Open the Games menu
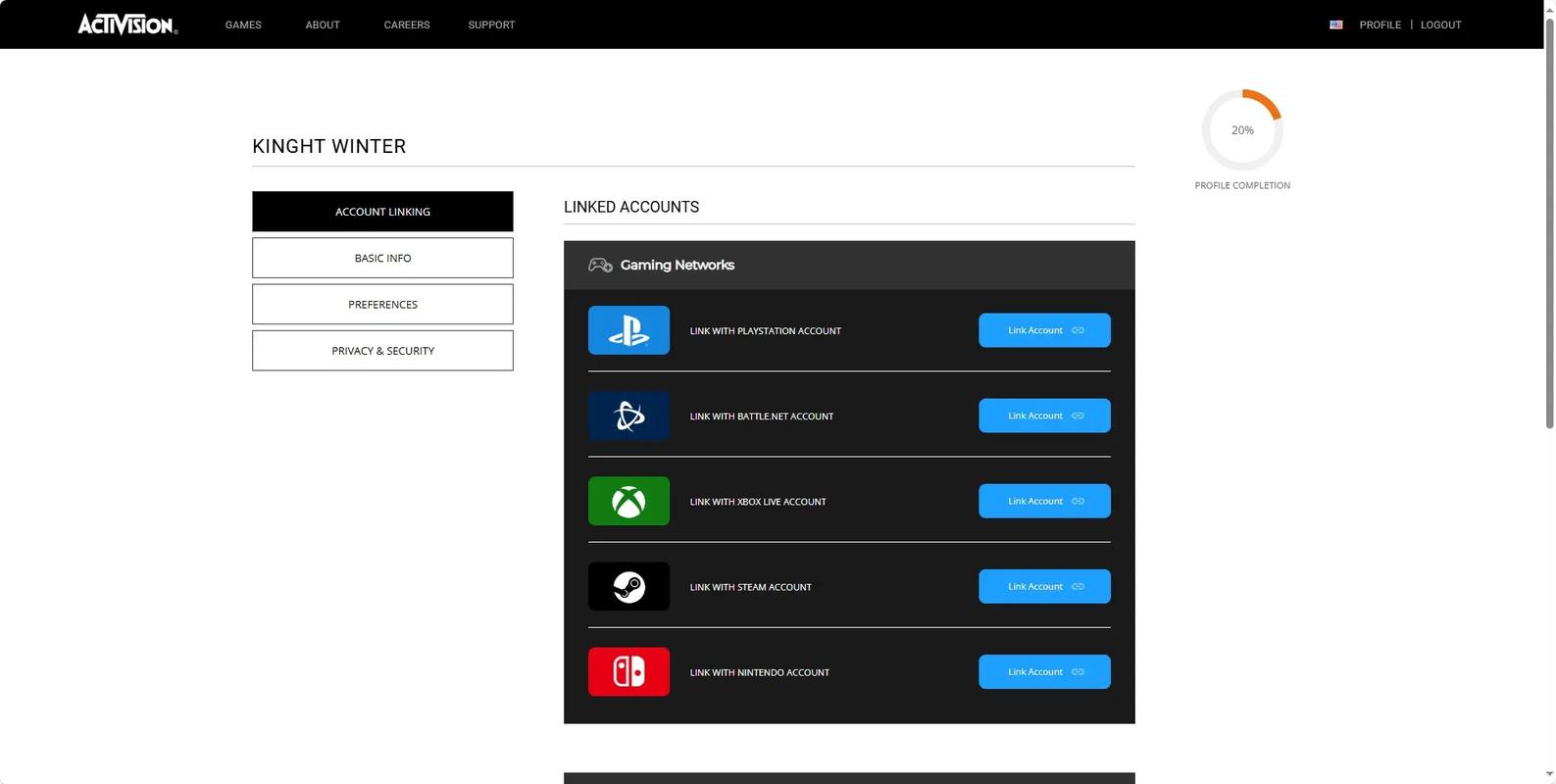This screenshot has width=1556, height=784. 243,24
